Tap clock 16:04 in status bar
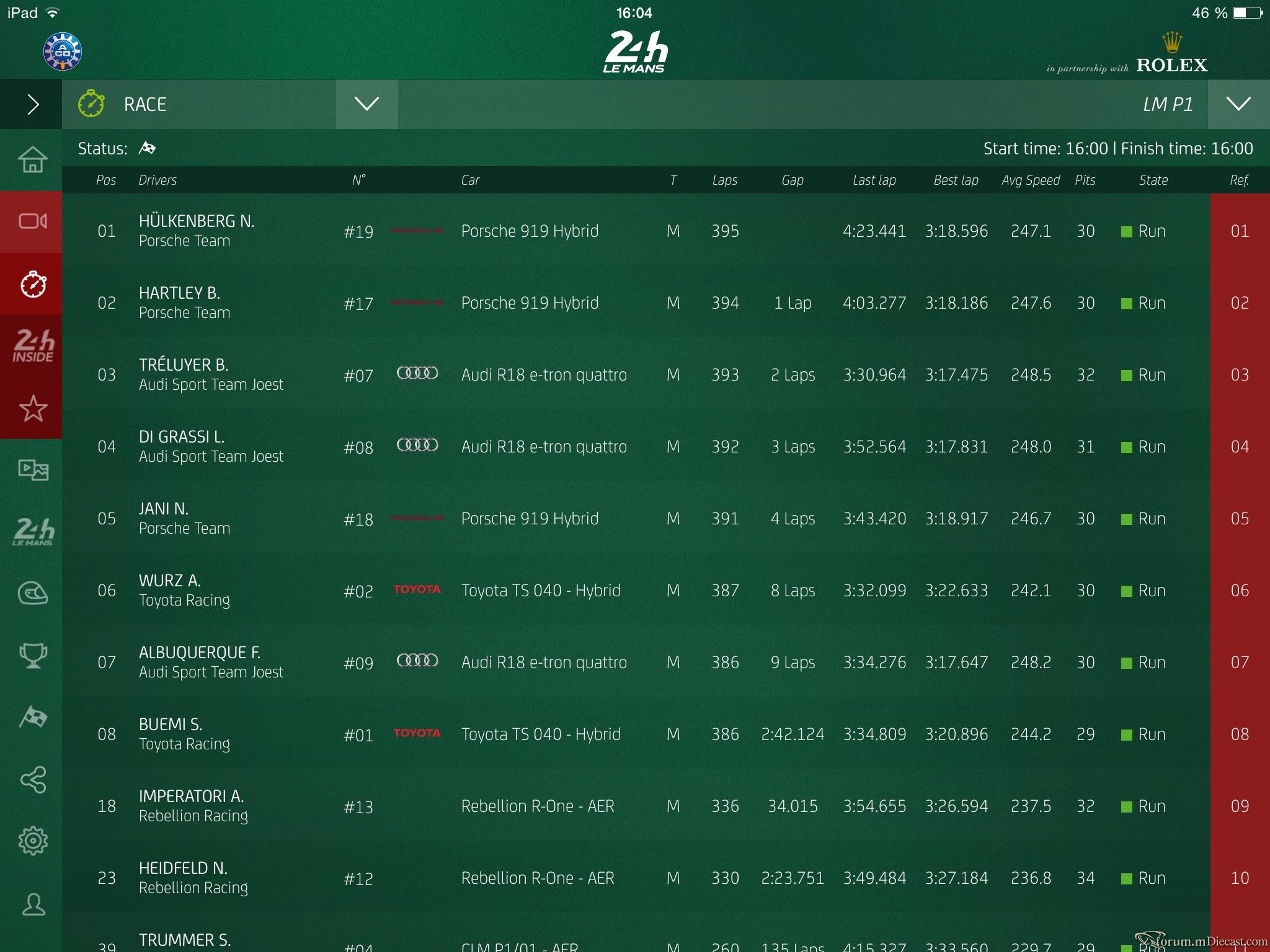The height and width of the screenshot is (952, 1270). point(634,13)
